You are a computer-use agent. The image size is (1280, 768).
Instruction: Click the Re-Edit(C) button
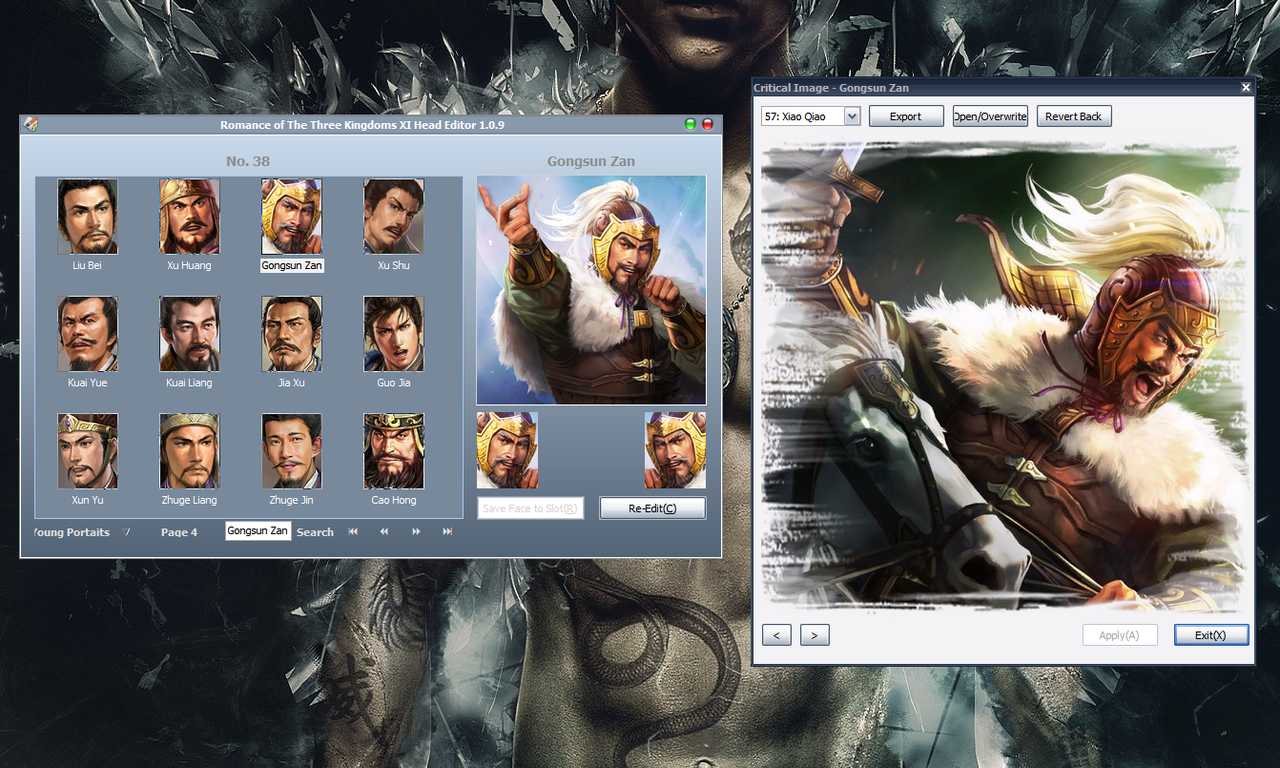(652, 508)
